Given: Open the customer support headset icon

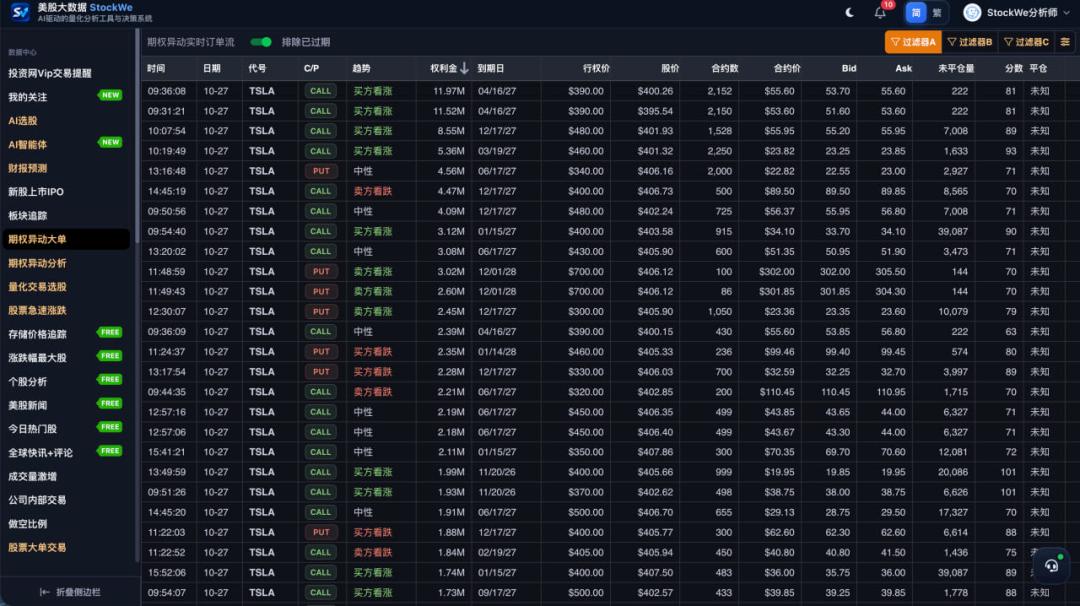Looking at the screenshot, I should [1051, 565].
